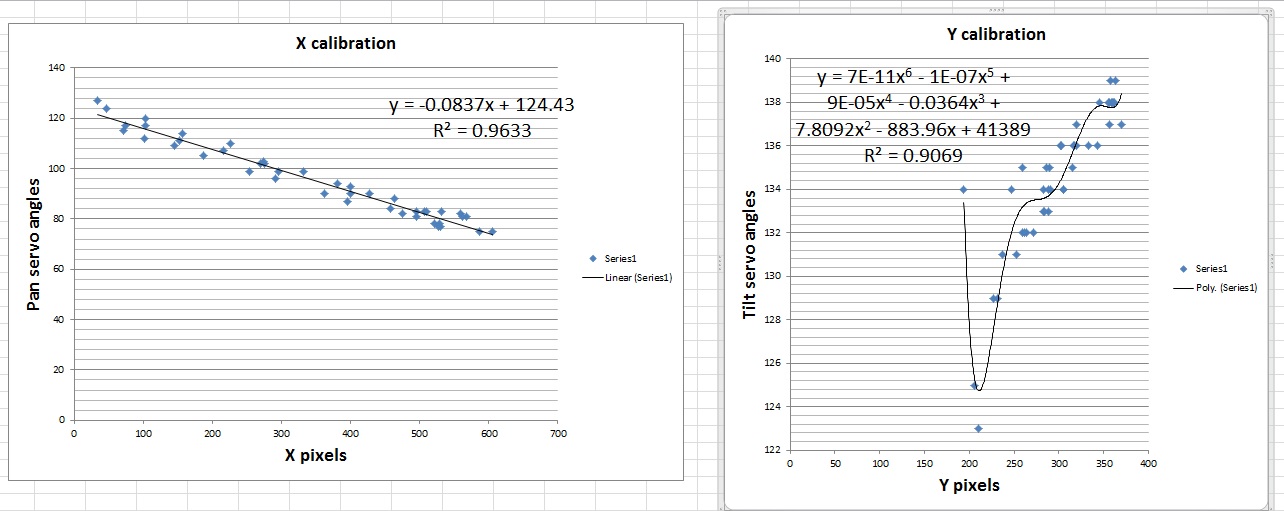Click the left-edge resize handle of Y calibration chart
1284x511 pixels.
coord(720,258)
